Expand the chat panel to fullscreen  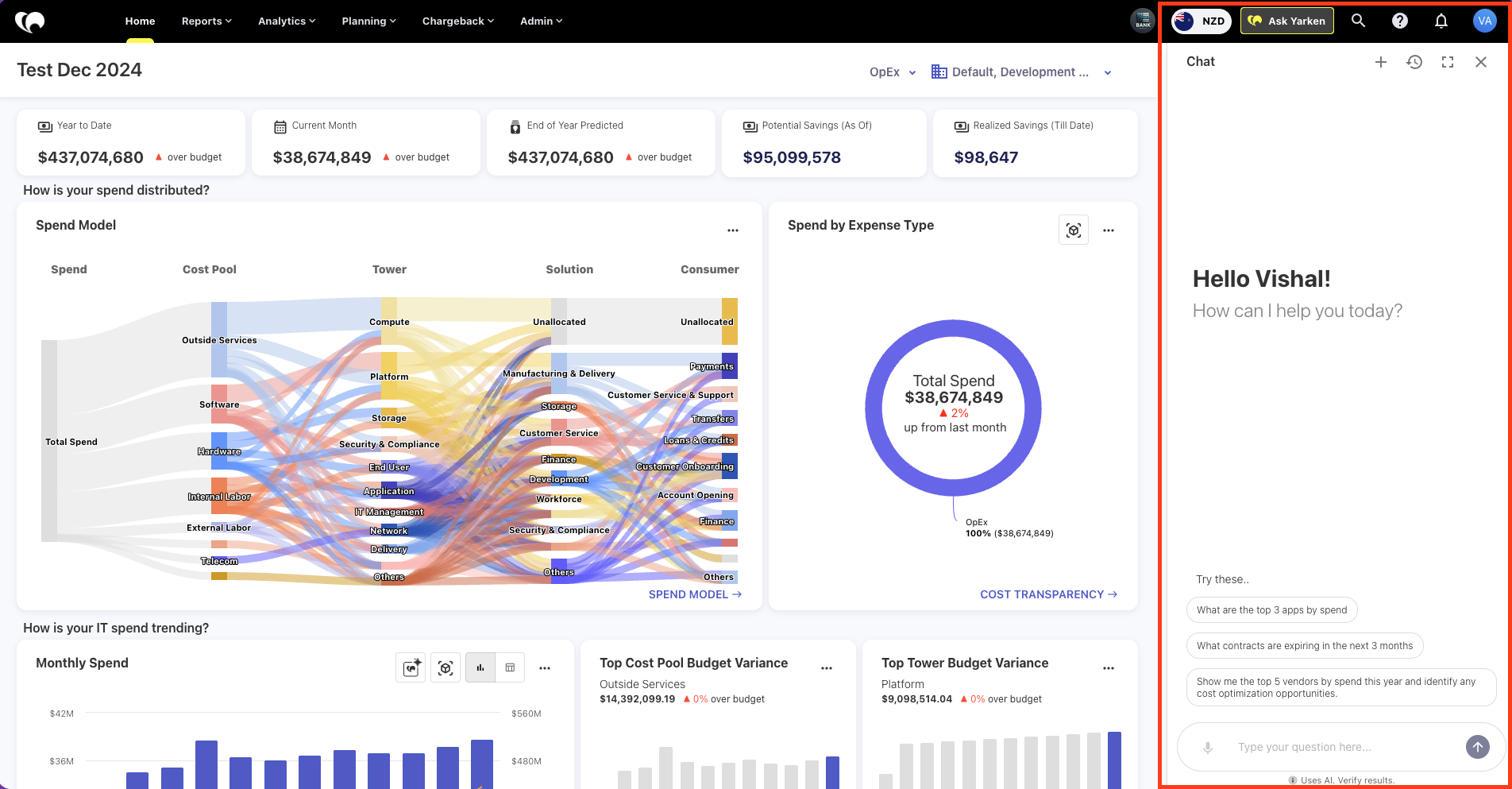[1448, 62]
